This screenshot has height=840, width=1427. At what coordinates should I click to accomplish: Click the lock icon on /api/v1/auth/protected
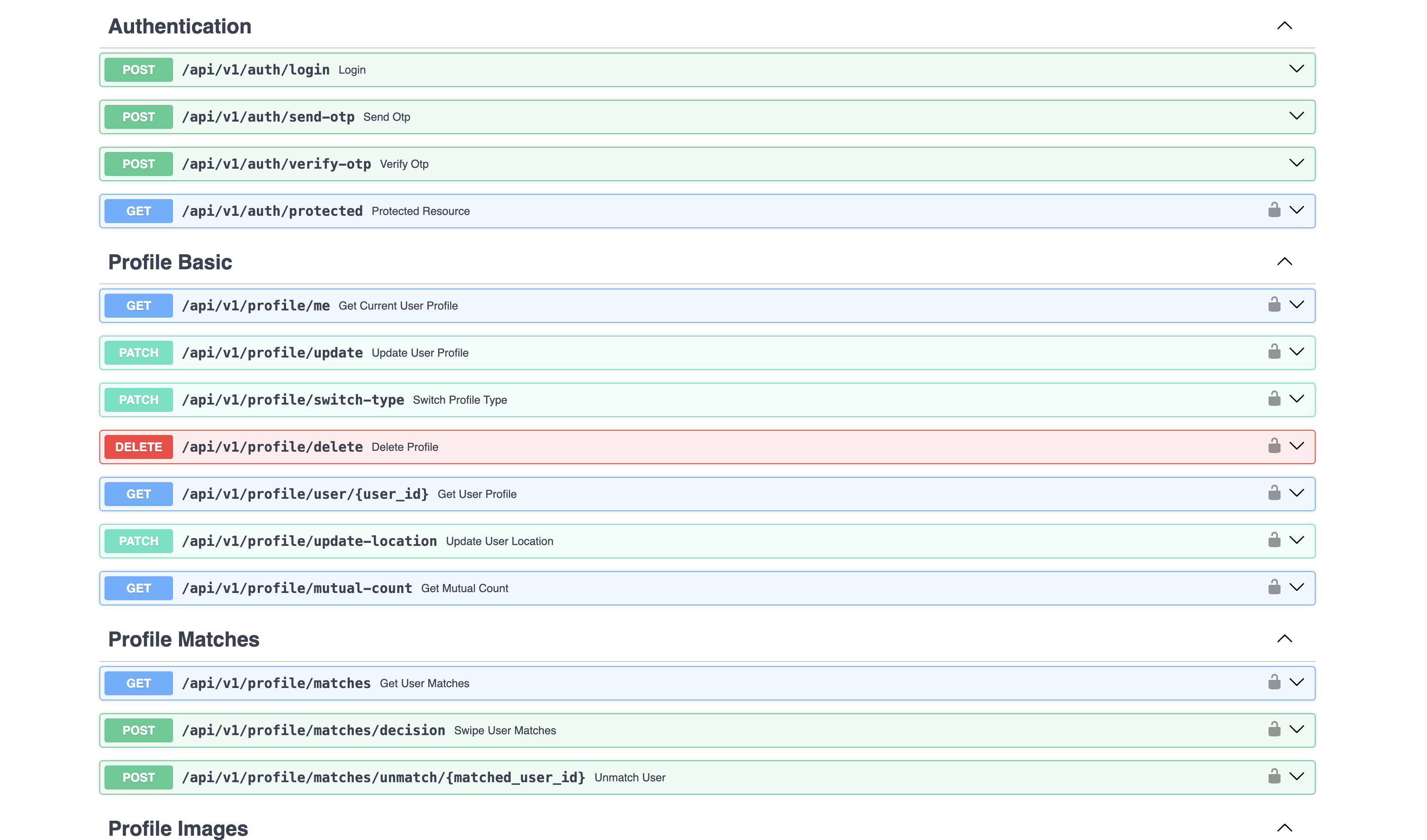1274,211
